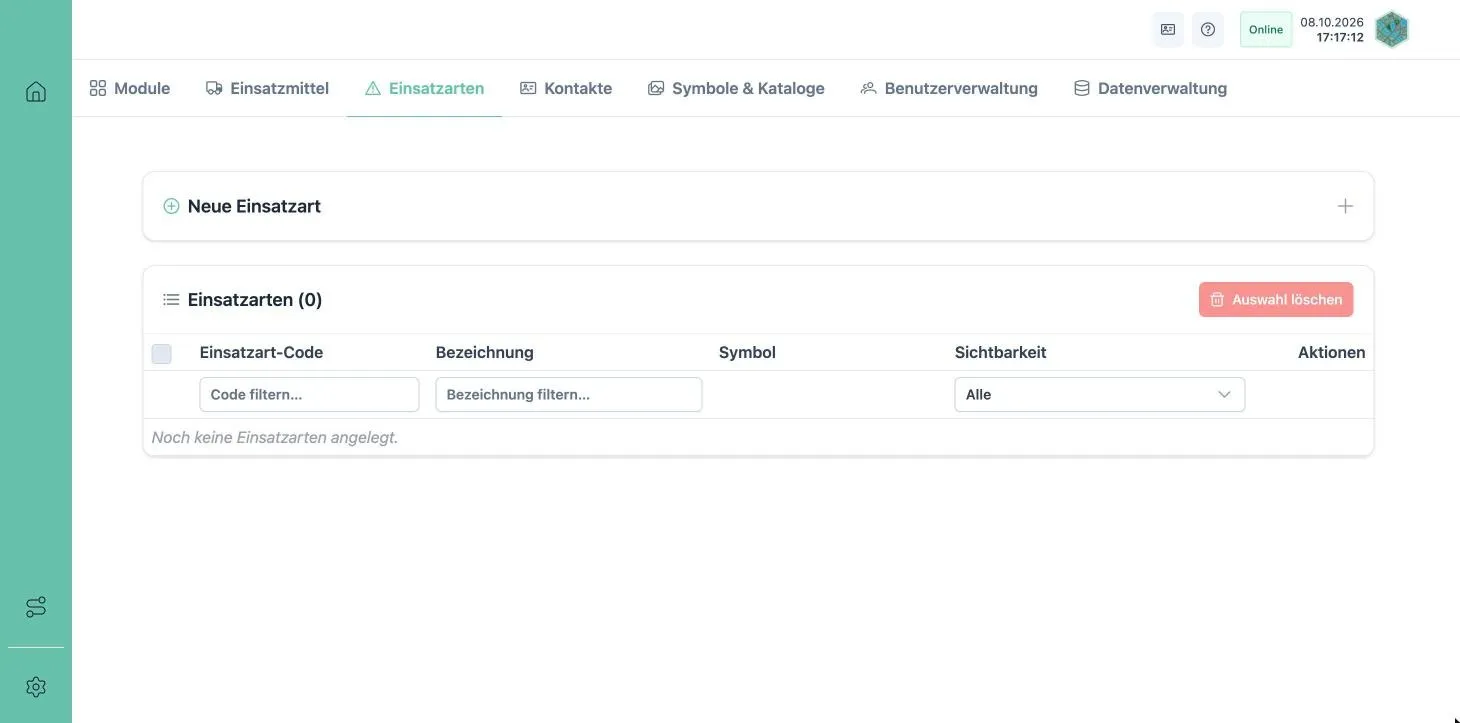The width and height of the screenshot is (1460, 723).
Task: Go to the home page icon
Action: [x=36, y=92]
